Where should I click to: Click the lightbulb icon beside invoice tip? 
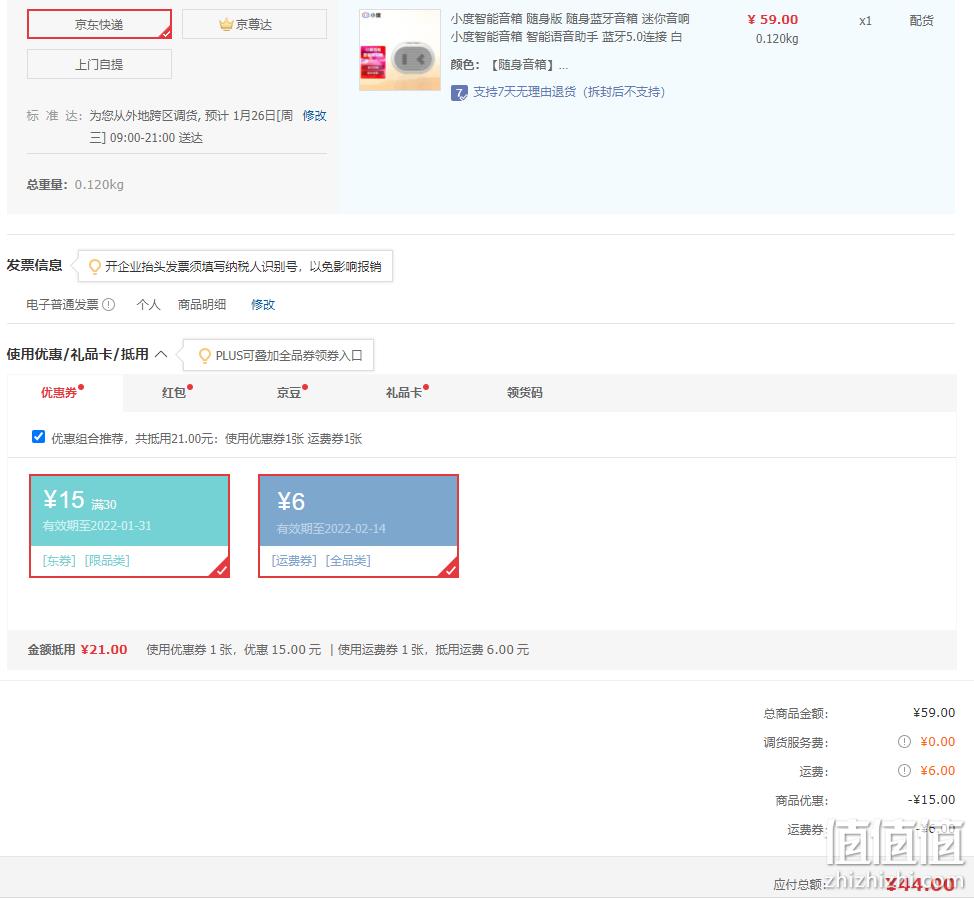94,266
